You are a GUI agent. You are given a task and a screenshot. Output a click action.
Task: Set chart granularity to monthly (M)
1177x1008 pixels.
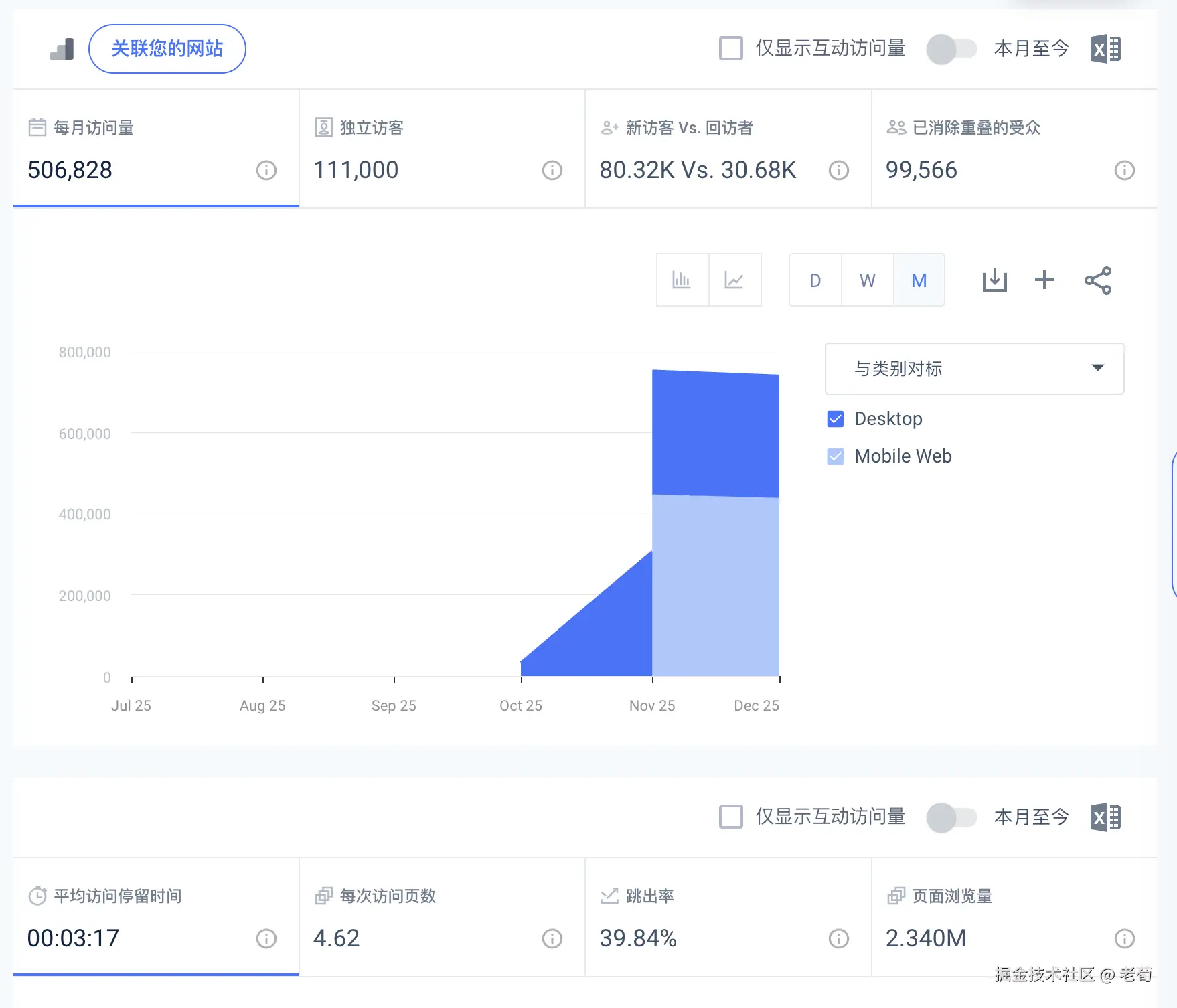(919, 280)
